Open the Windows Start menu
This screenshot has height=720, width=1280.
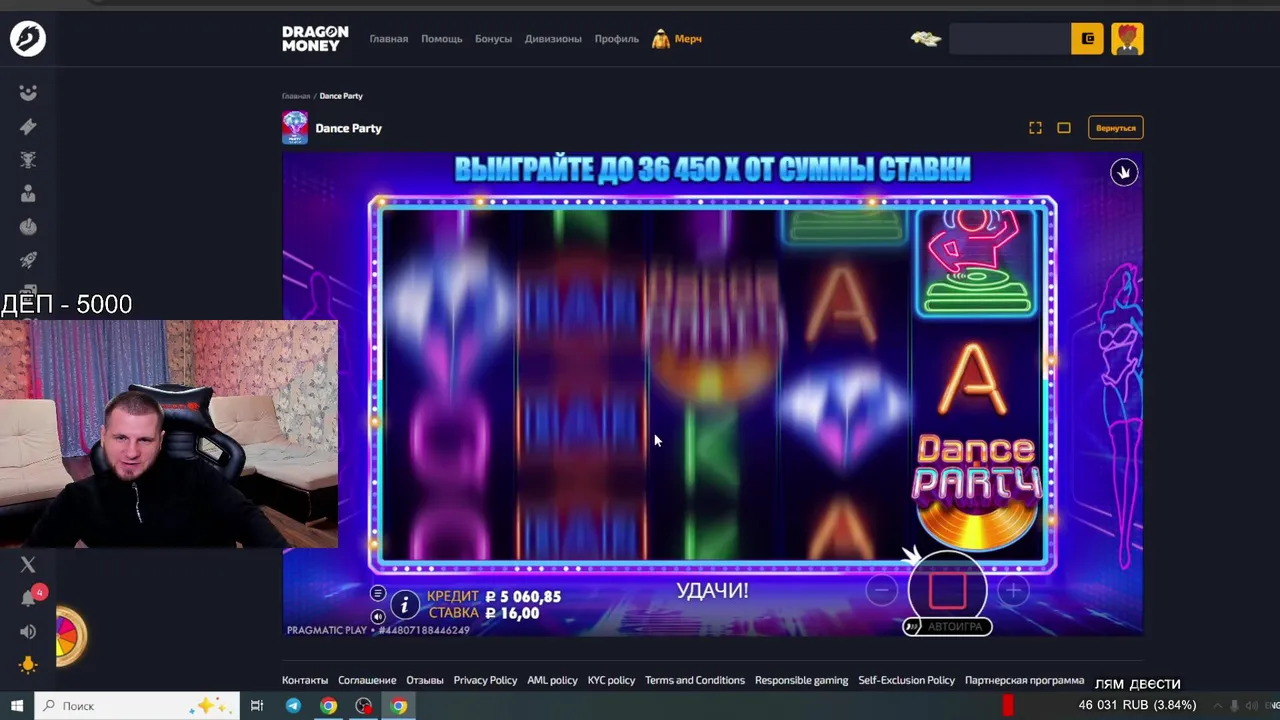coord(17,706)
